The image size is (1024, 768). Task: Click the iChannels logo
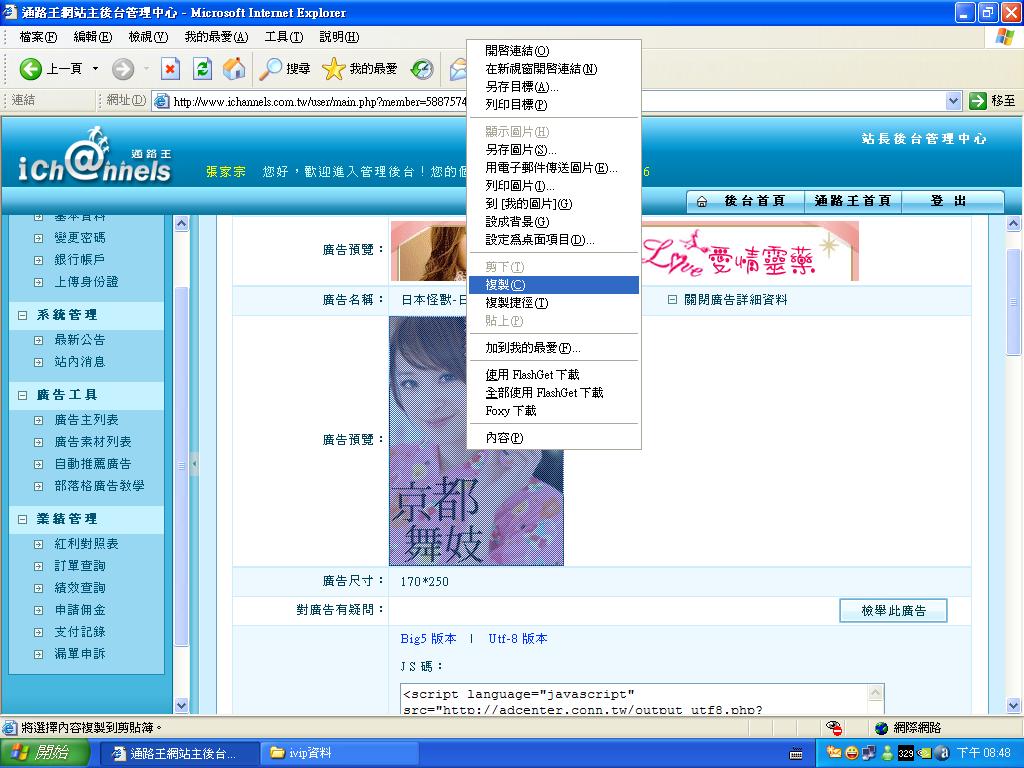(x=95, y=155)
